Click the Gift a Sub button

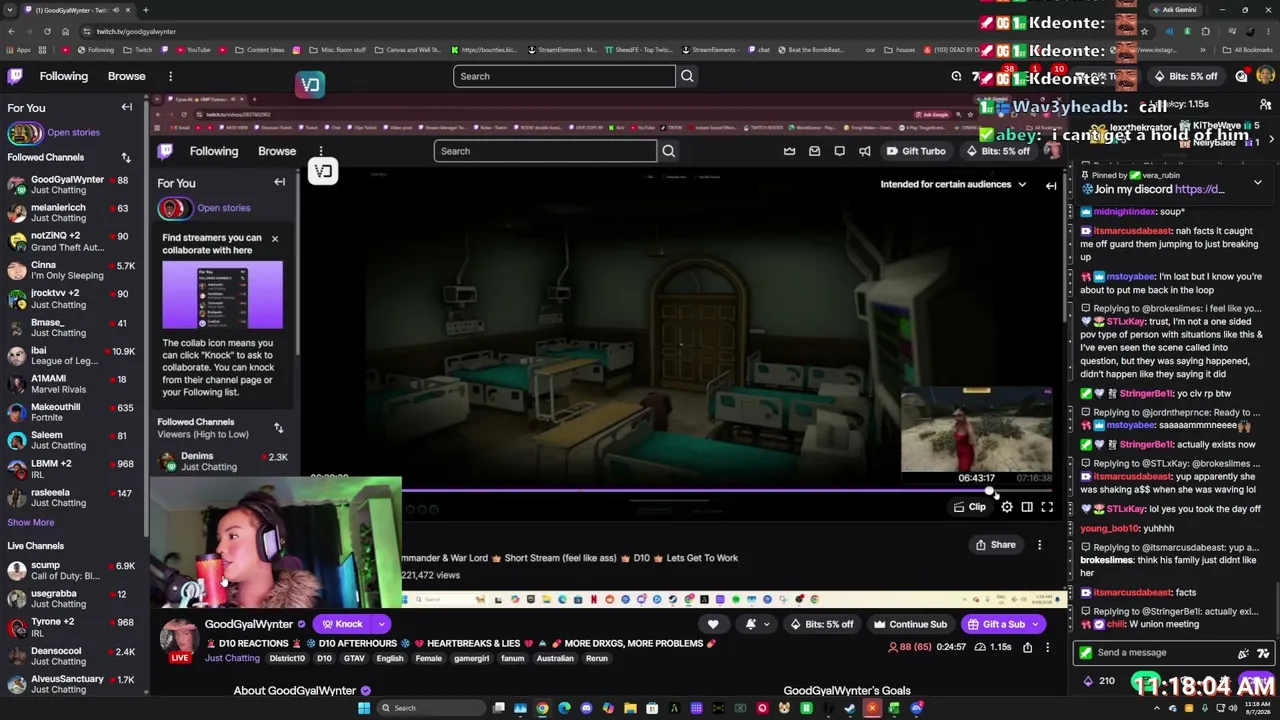coord(996,624)
